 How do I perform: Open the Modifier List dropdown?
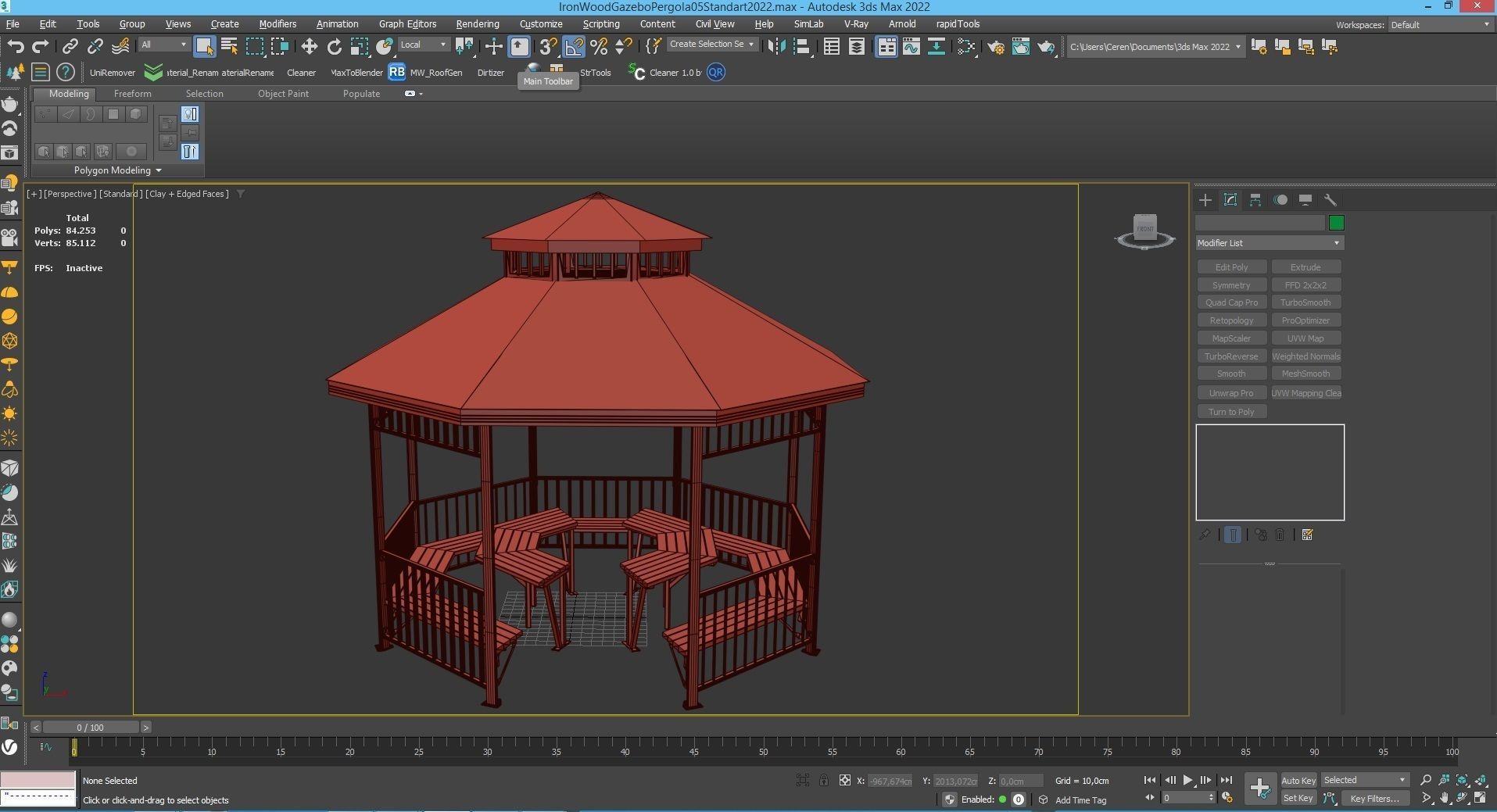click(x=1270, y=243)
